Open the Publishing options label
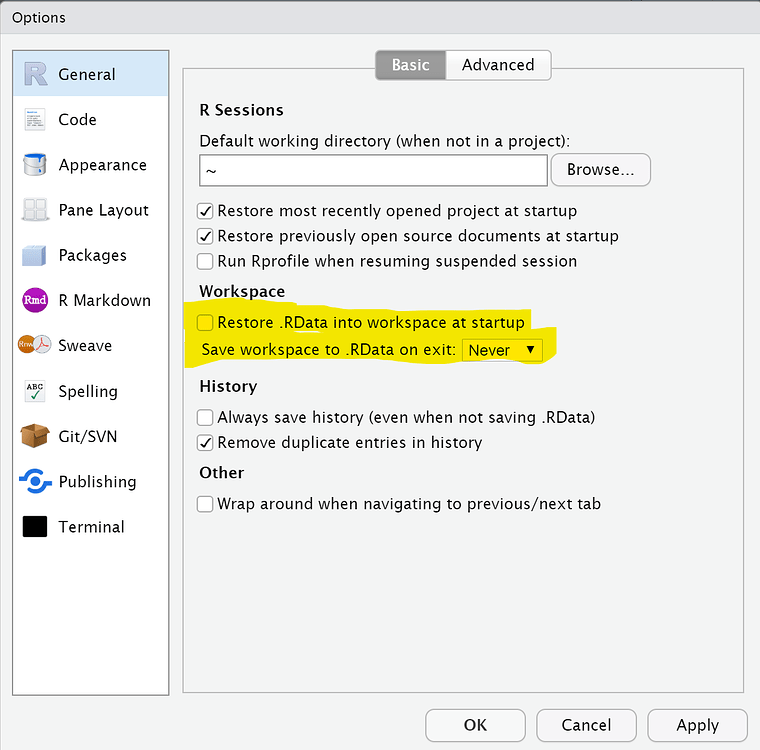Viewport: 760px width, 750px height. pos(97,482)
